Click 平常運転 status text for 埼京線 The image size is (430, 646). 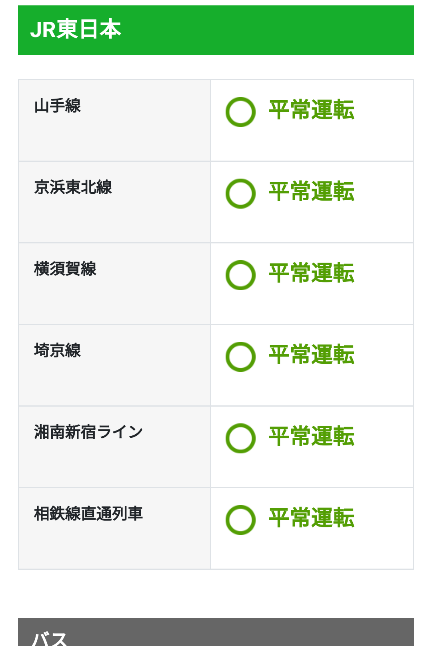coord(311,354)
